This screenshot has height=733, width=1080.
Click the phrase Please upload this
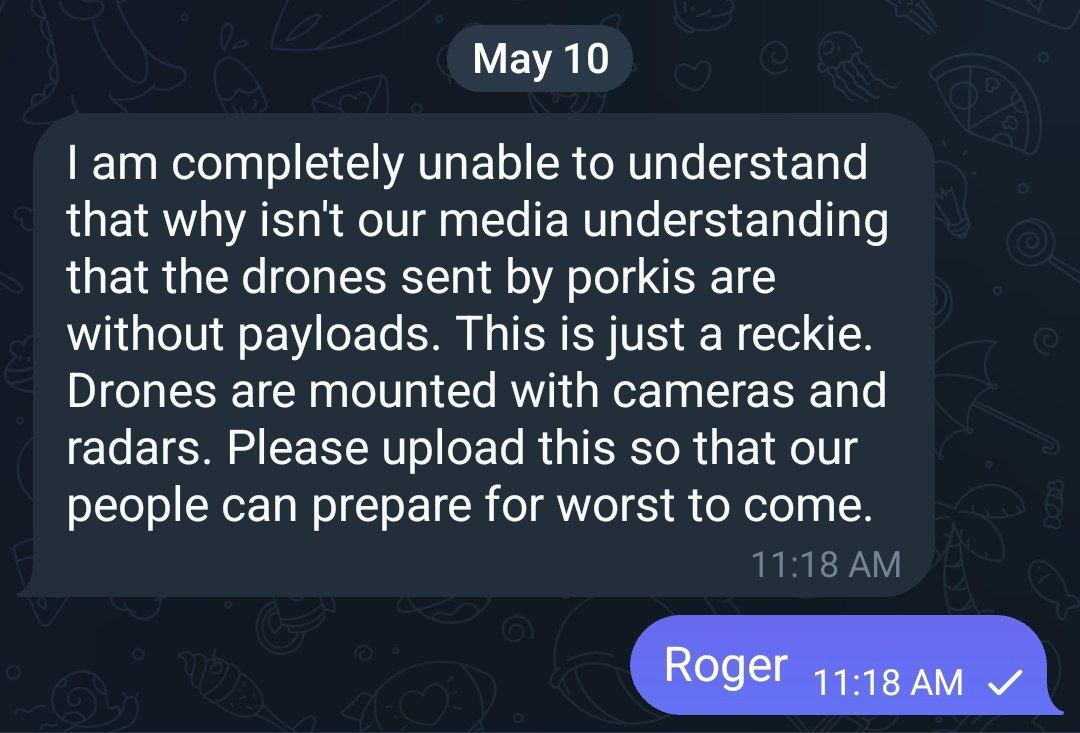421,448
